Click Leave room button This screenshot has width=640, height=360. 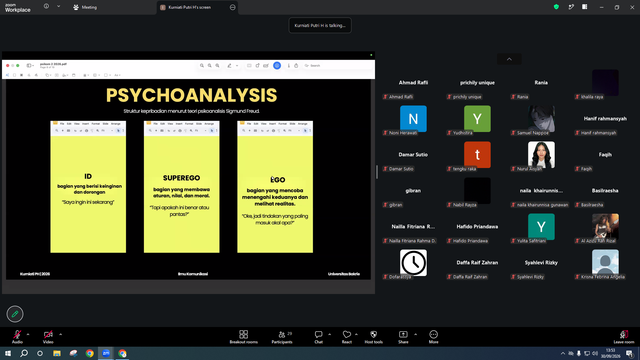point(624,337)
